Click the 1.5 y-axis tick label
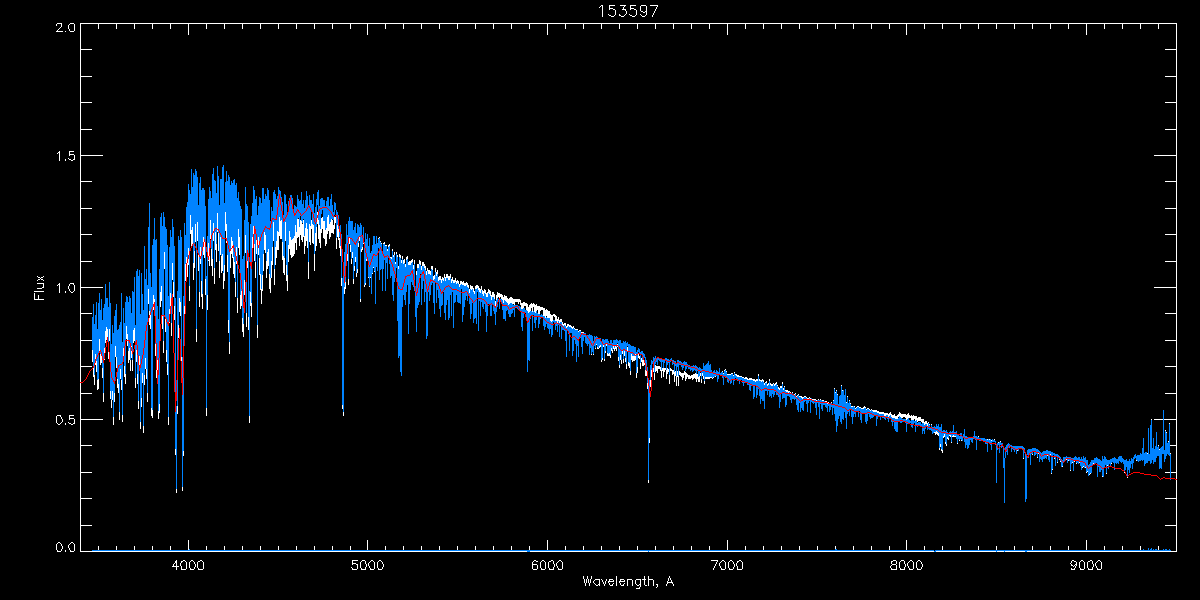 pos(64,157)
